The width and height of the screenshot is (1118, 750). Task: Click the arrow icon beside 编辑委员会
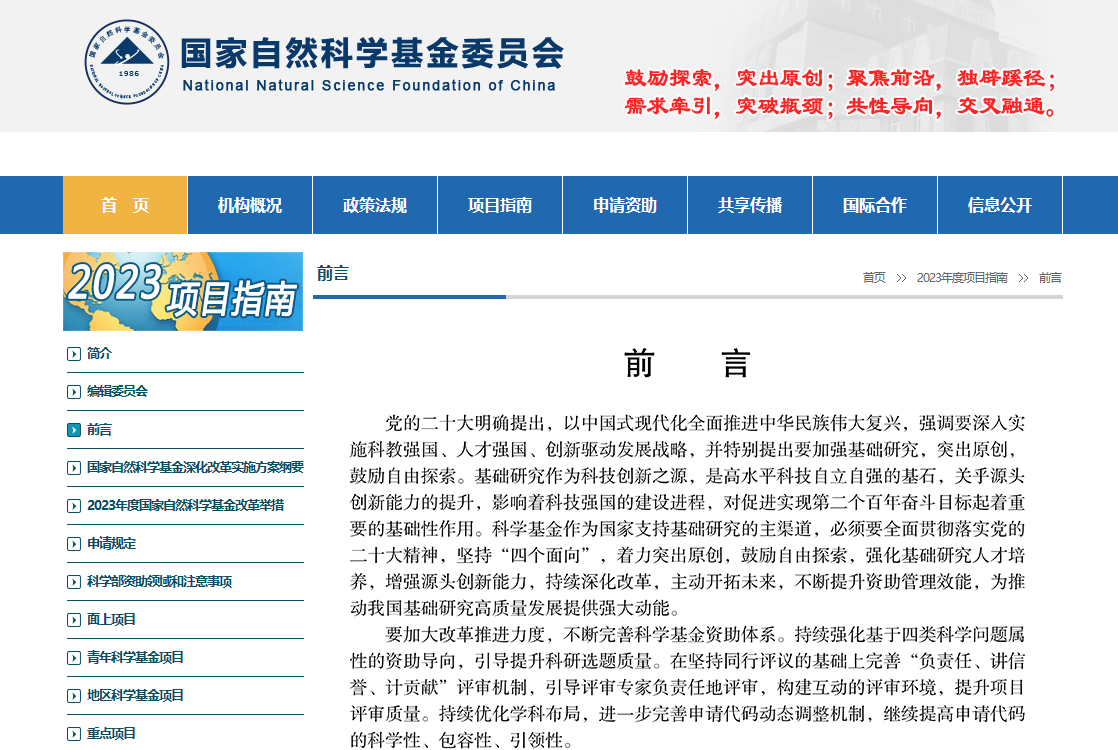pos(74,392)
